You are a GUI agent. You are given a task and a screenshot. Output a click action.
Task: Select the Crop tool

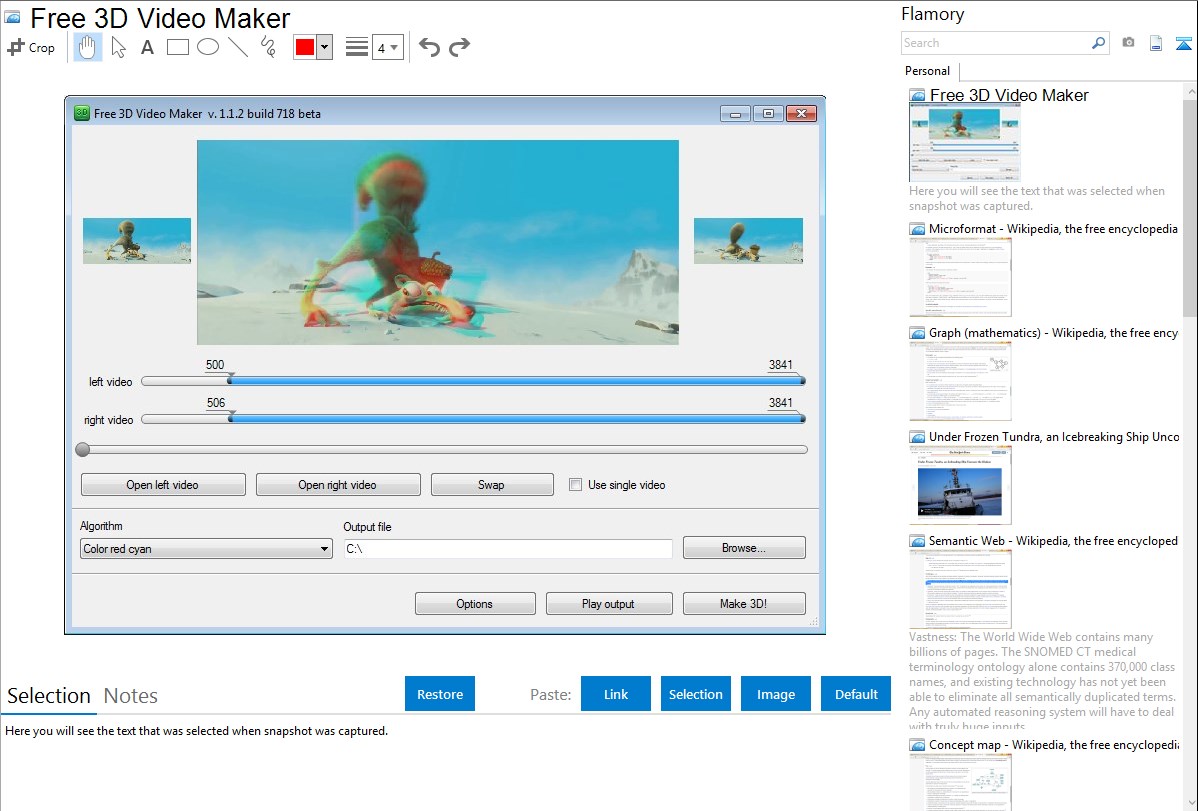[31, 47]
